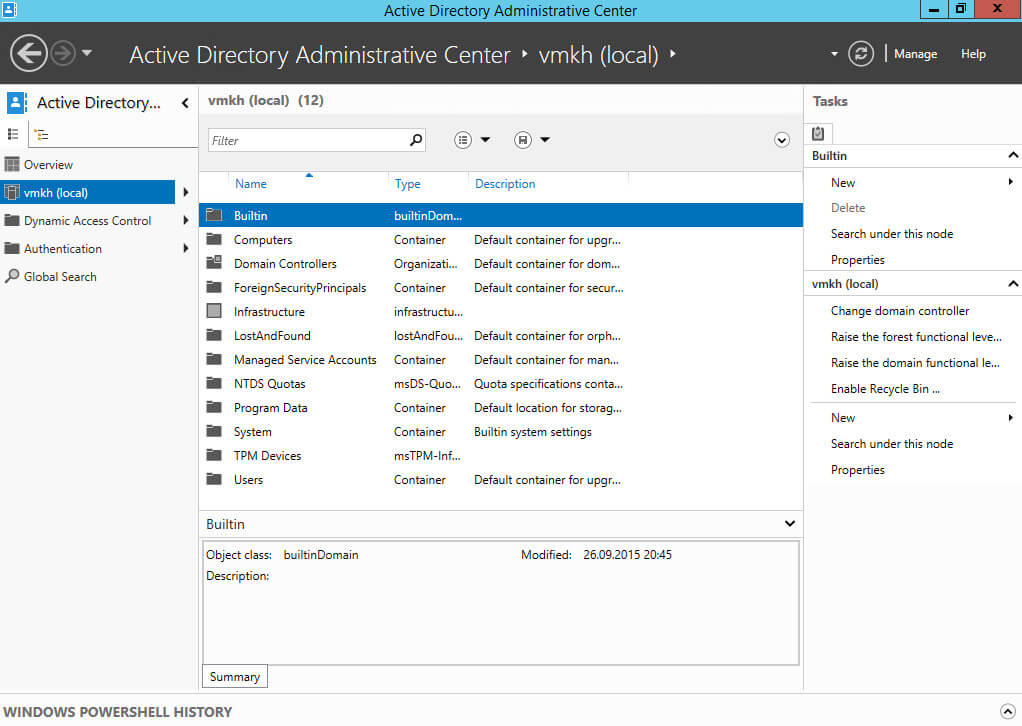Open dropdown arrow beside save icon
Viewport: 1022px width, 726px height.
pos(545,139)
